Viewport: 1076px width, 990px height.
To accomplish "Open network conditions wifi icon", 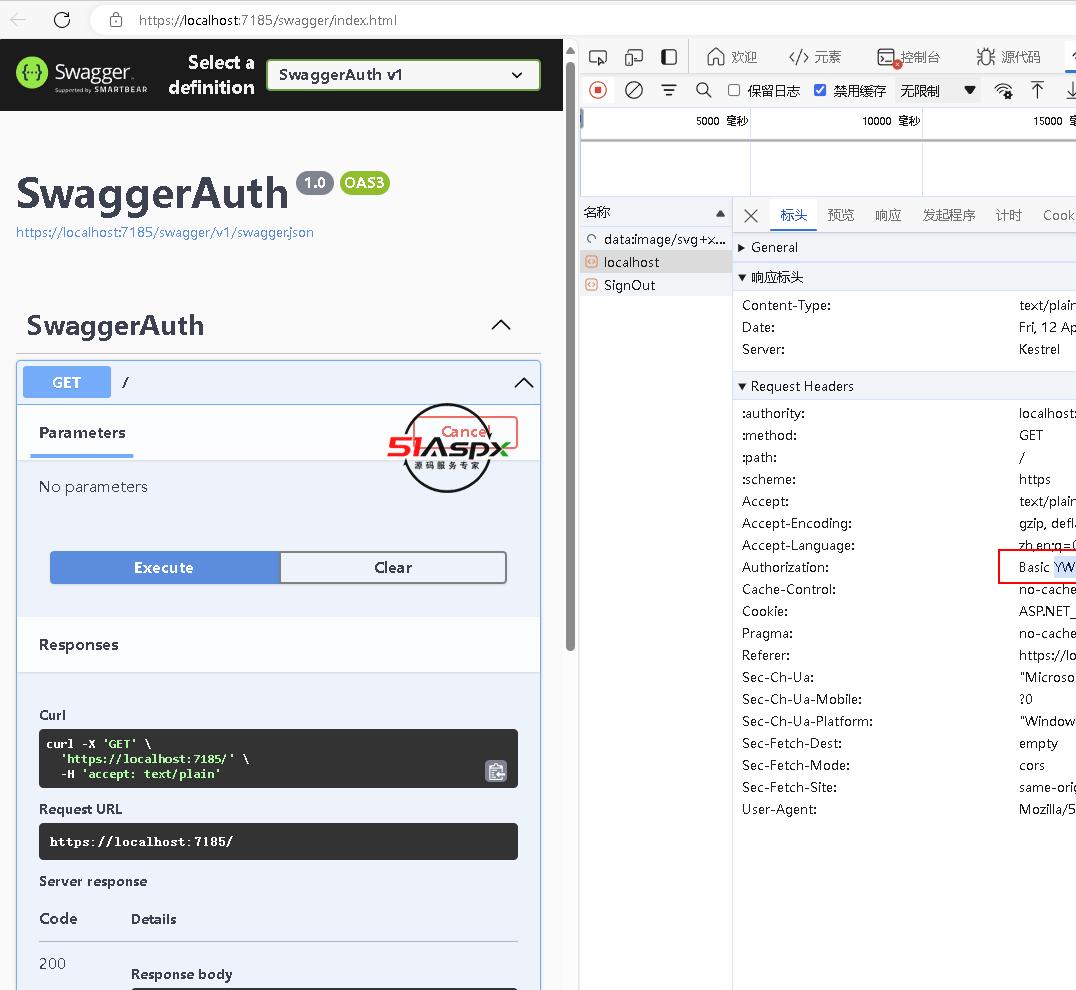I will point(1003,90).
